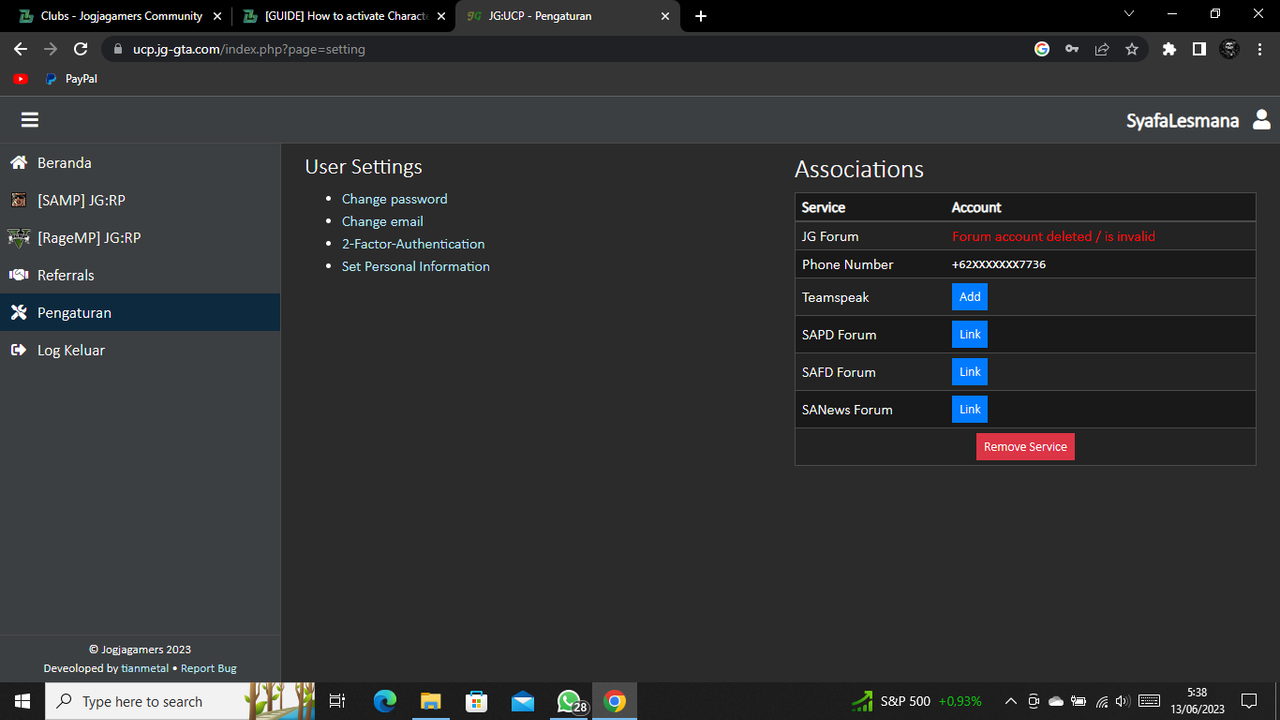Open the Chrome extensions puzzle icon
1280x720 pixels.
pos(1169,49)
